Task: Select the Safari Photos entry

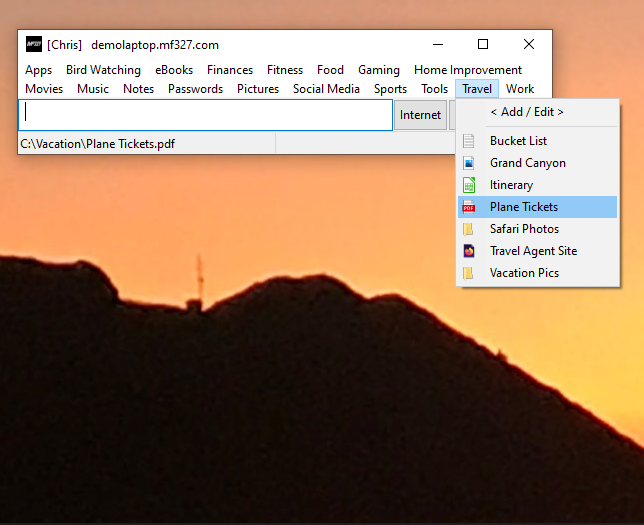Action: pos(538,229)
